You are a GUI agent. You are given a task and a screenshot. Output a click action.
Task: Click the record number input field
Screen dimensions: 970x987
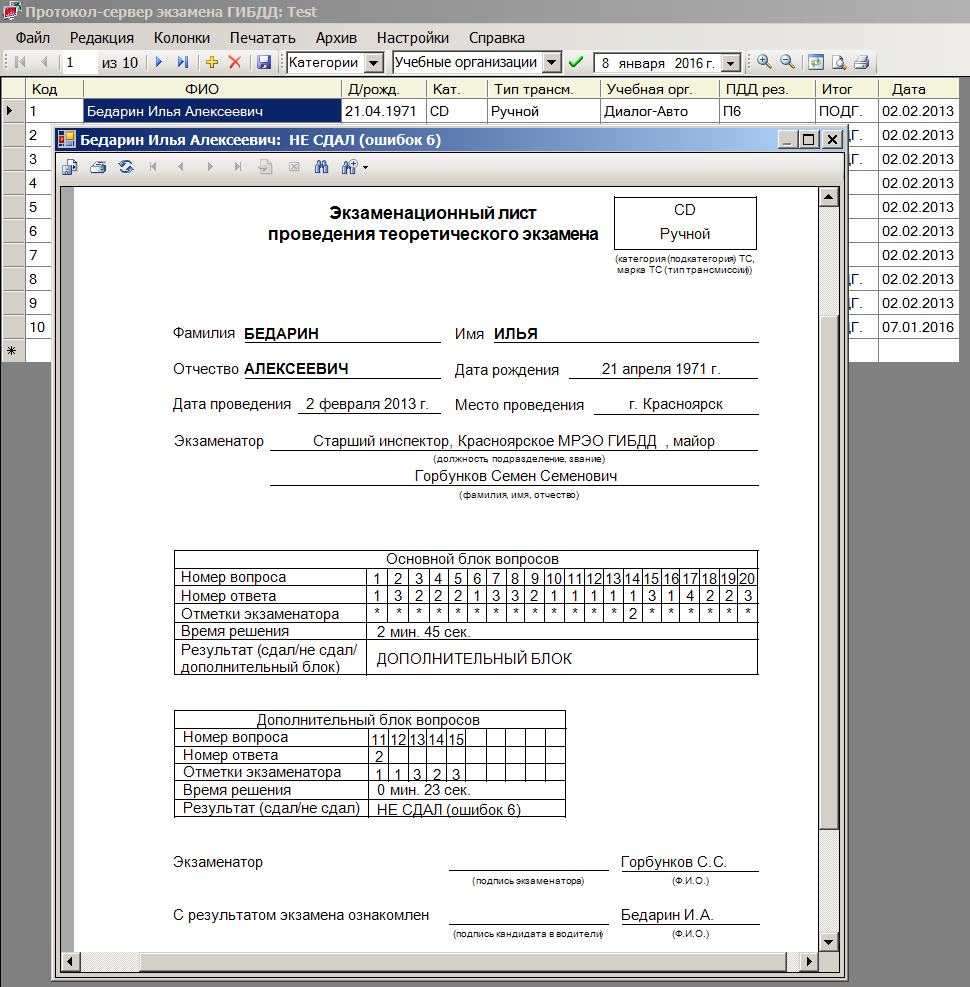click(x=80, y=62)
